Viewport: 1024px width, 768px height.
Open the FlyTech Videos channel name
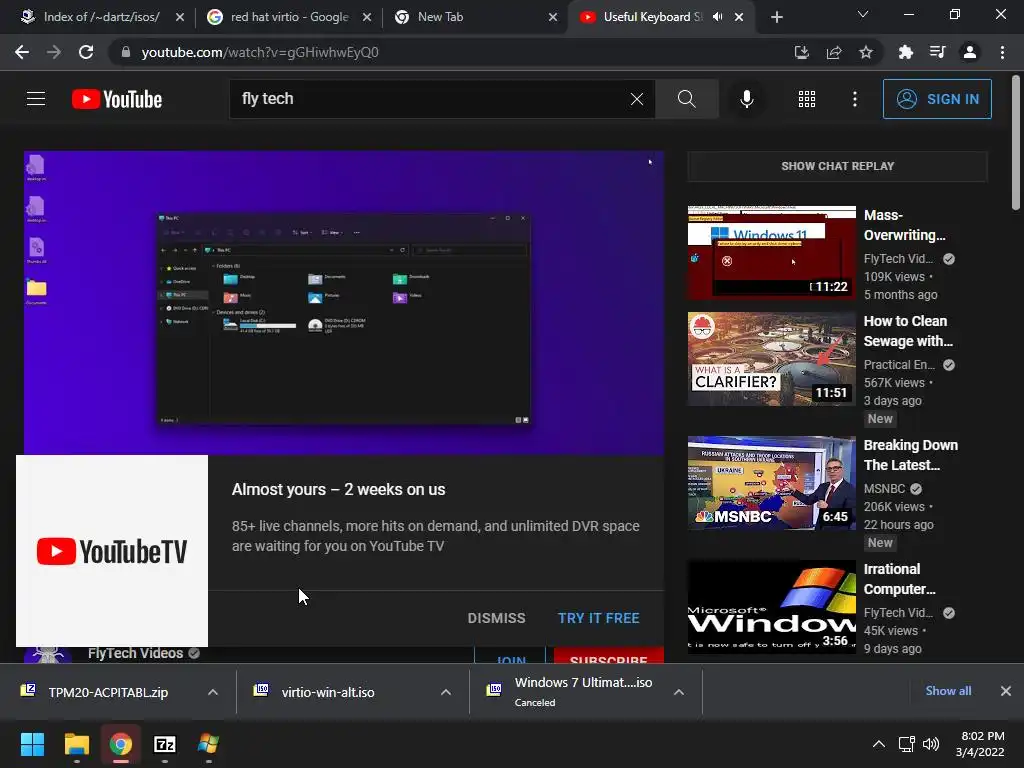click(x=135, y=653)
